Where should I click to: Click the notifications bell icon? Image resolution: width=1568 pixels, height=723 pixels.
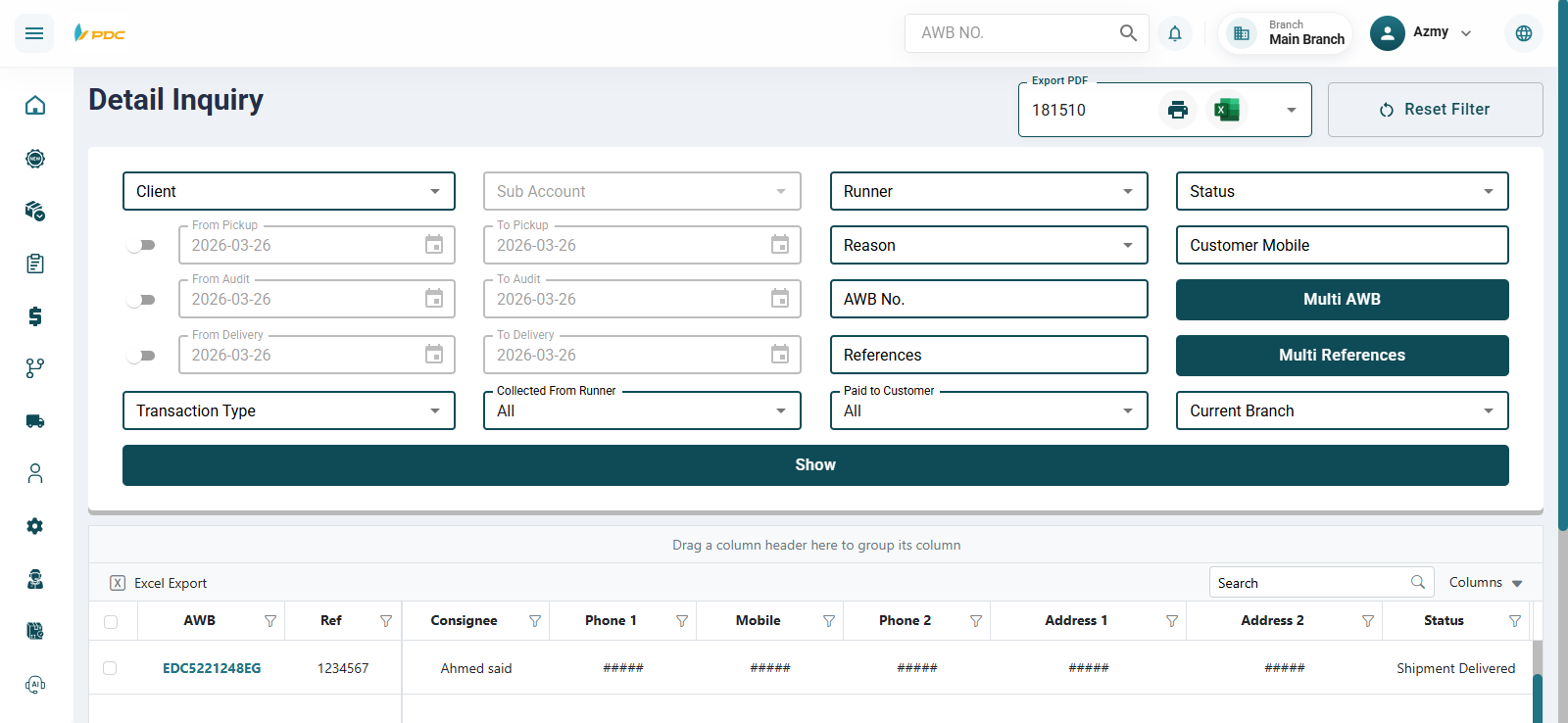[x=1174, y=33]
